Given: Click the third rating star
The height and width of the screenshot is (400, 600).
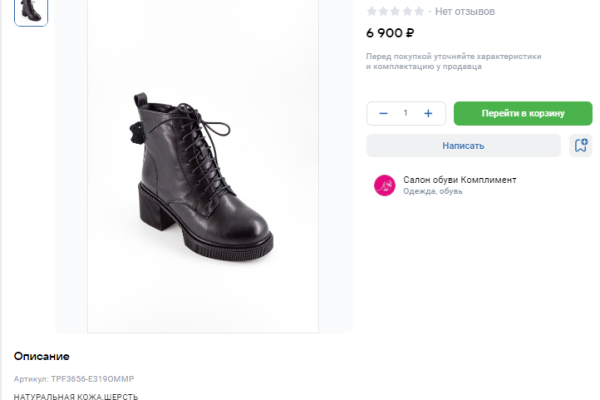Looking at the screenshot, I should pos(396,11).
